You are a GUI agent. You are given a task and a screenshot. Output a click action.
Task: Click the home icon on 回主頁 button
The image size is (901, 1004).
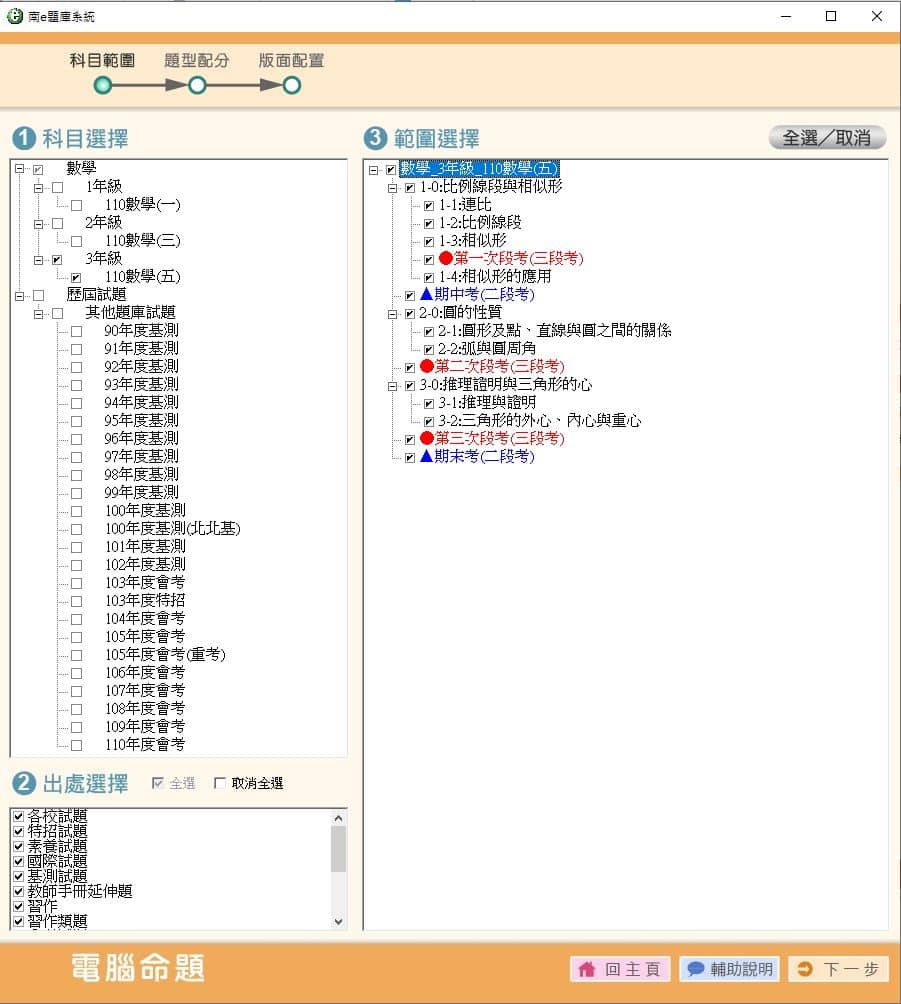[x=587, y=969]
